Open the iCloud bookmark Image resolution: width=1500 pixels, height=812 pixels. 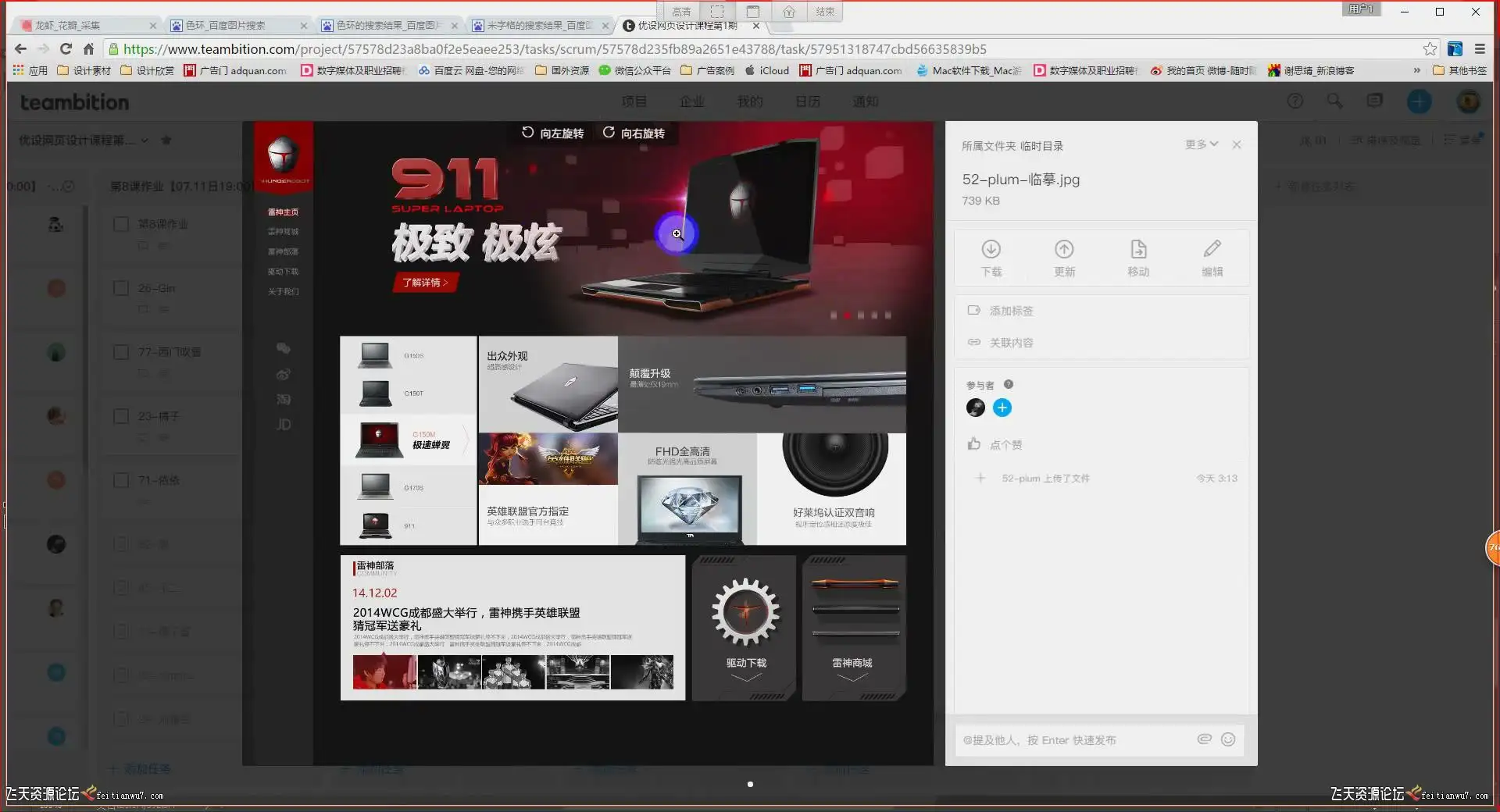[x=766, y=70]
